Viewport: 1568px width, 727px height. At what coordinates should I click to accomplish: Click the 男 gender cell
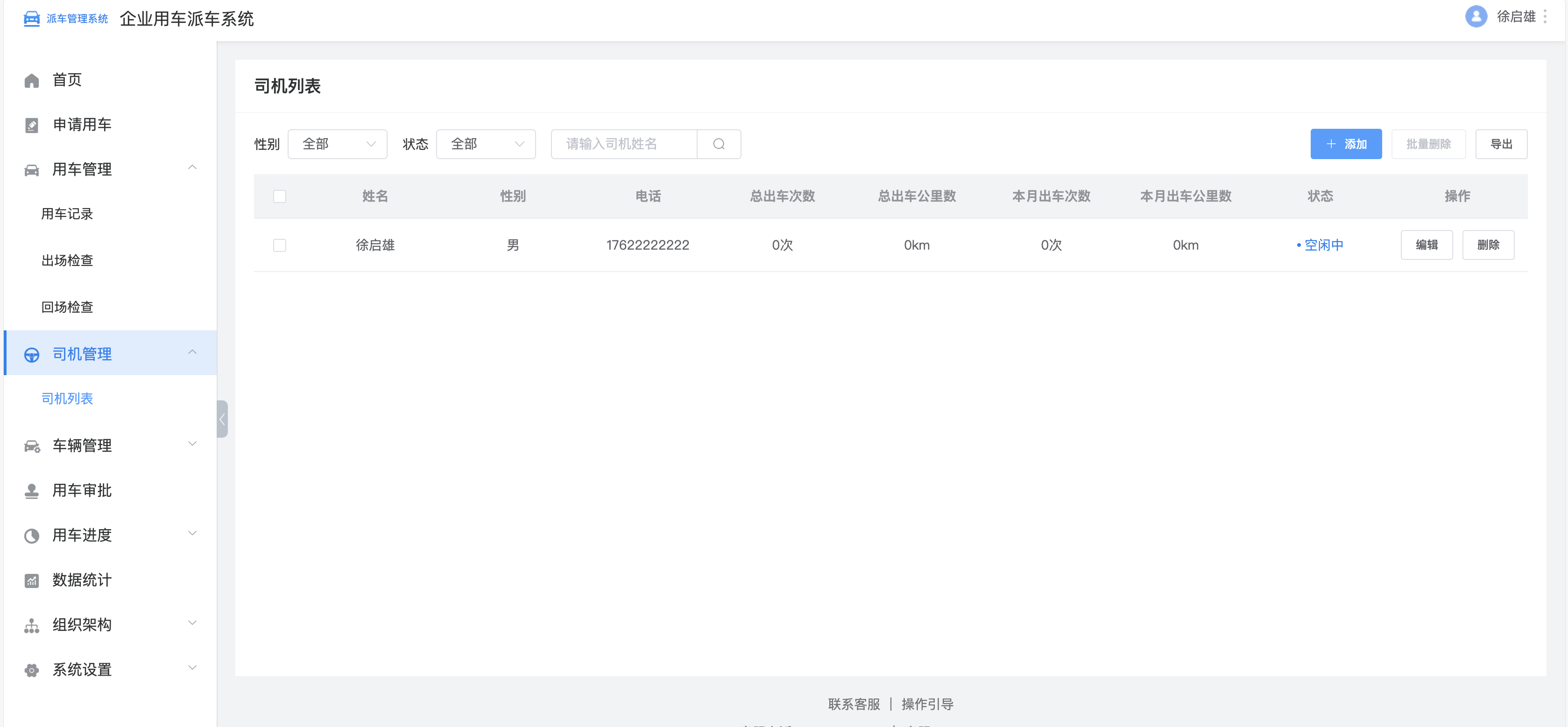coord(513,245)
